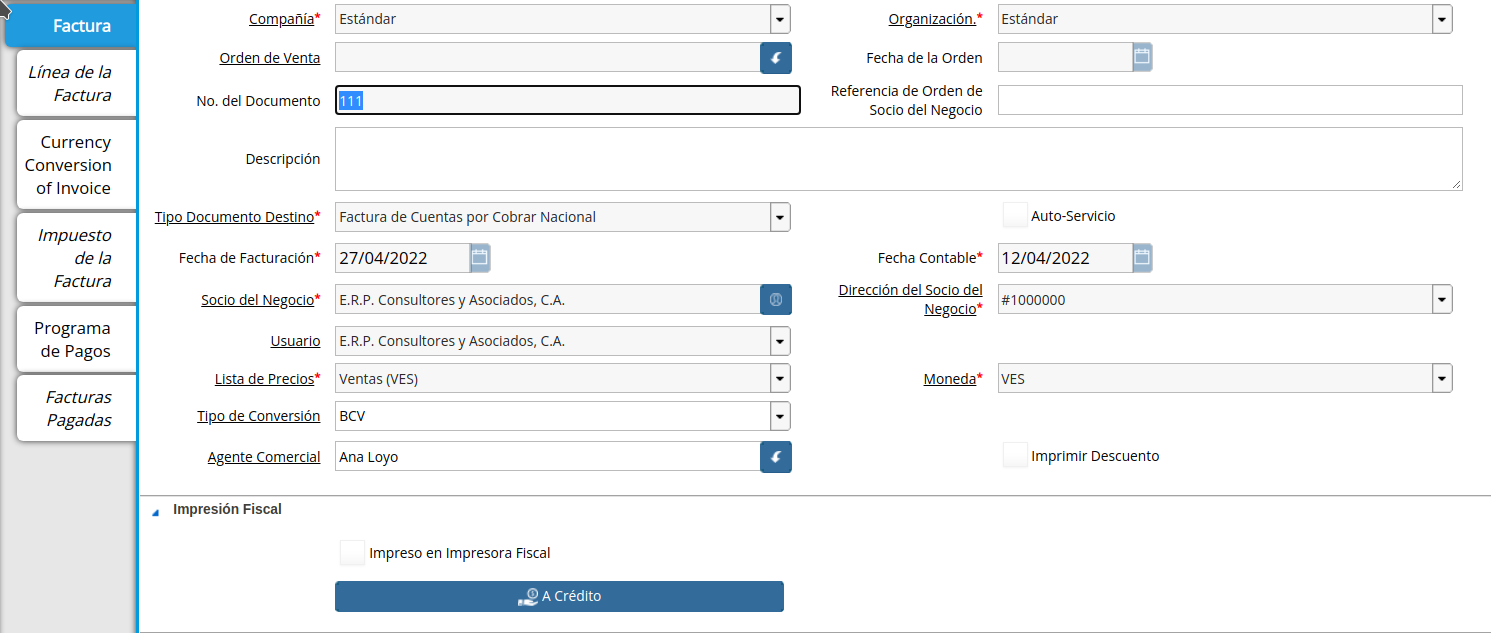Click into the Descripción text area
The height and width of the screenshot is (633, 1507).
point(898,158)
